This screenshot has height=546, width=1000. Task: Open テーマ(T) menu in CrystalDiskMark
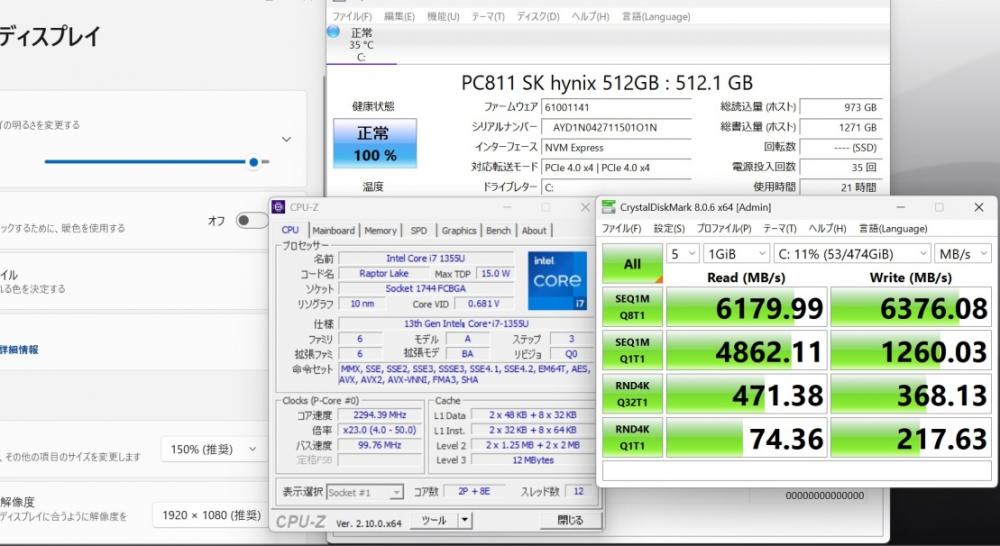pos(779,228)
